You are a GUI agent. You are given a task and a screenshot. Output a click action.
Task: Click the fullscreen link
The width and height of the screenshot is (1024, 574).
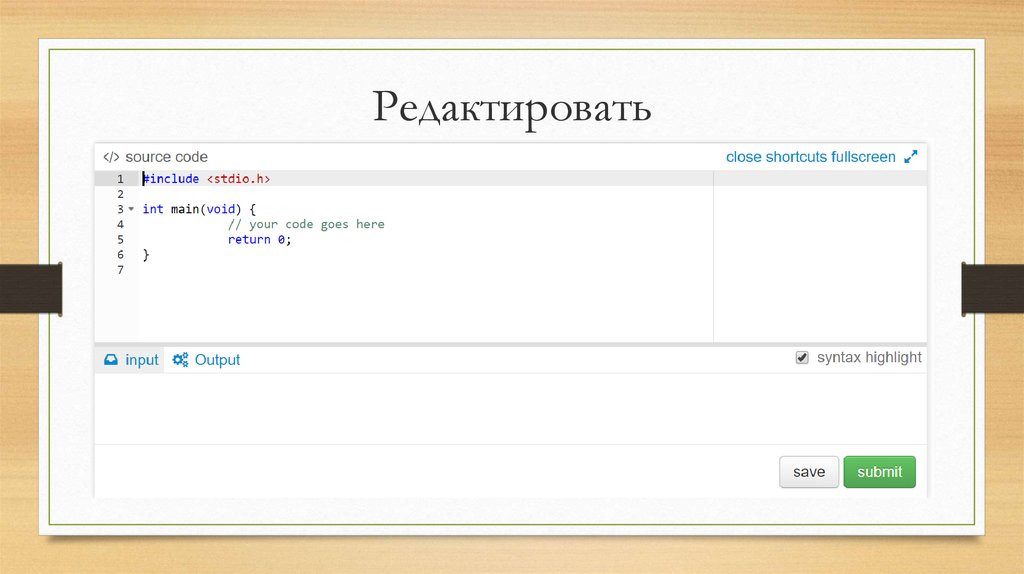[x=863, y=157]
